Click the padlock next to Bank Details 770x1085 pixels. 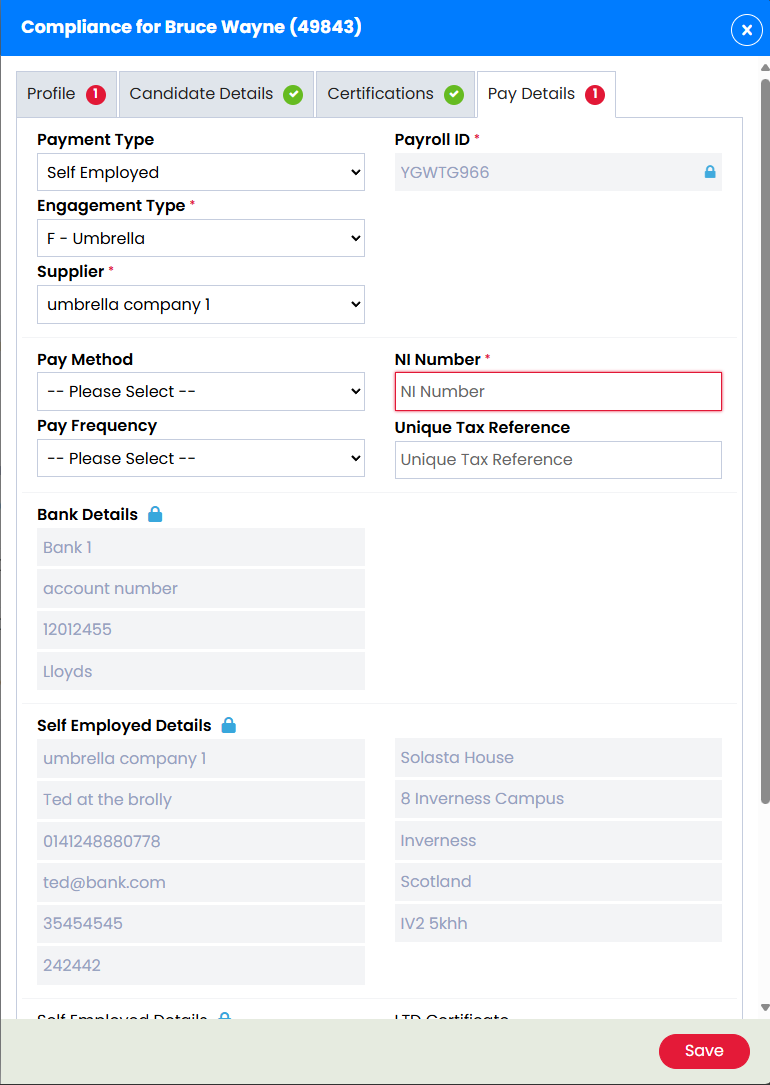[x=155, y=513]
